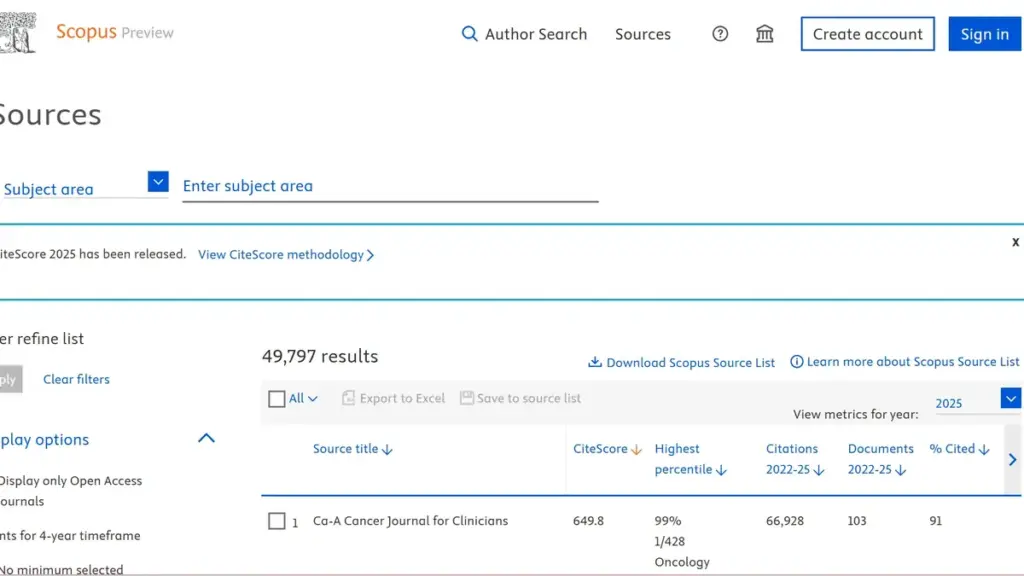Click the Source title sort arrow
This screenshot has width=1024, height=576.
point(387,450)
